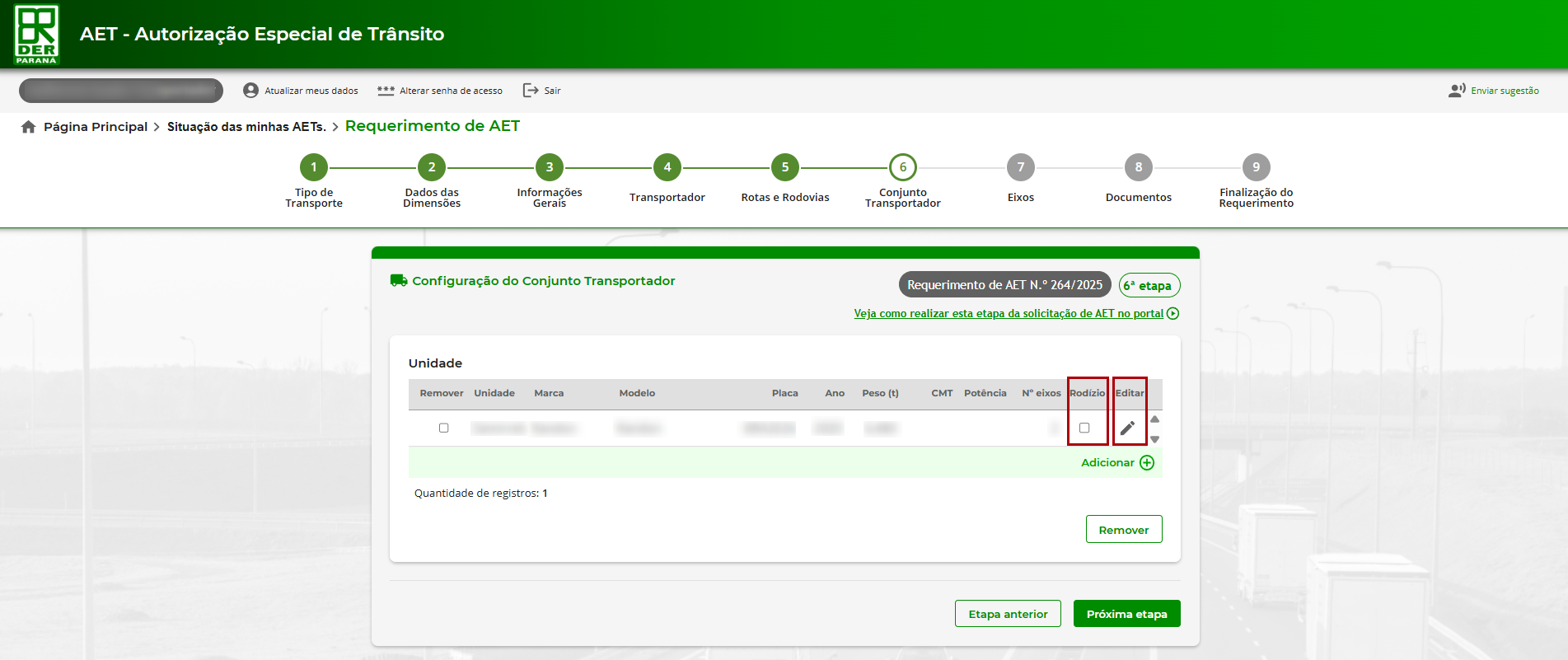Select step 3 Informações Gerais
Image resolution: width=1568 pixels, height=660 pixels.
[x=550, y=167]
